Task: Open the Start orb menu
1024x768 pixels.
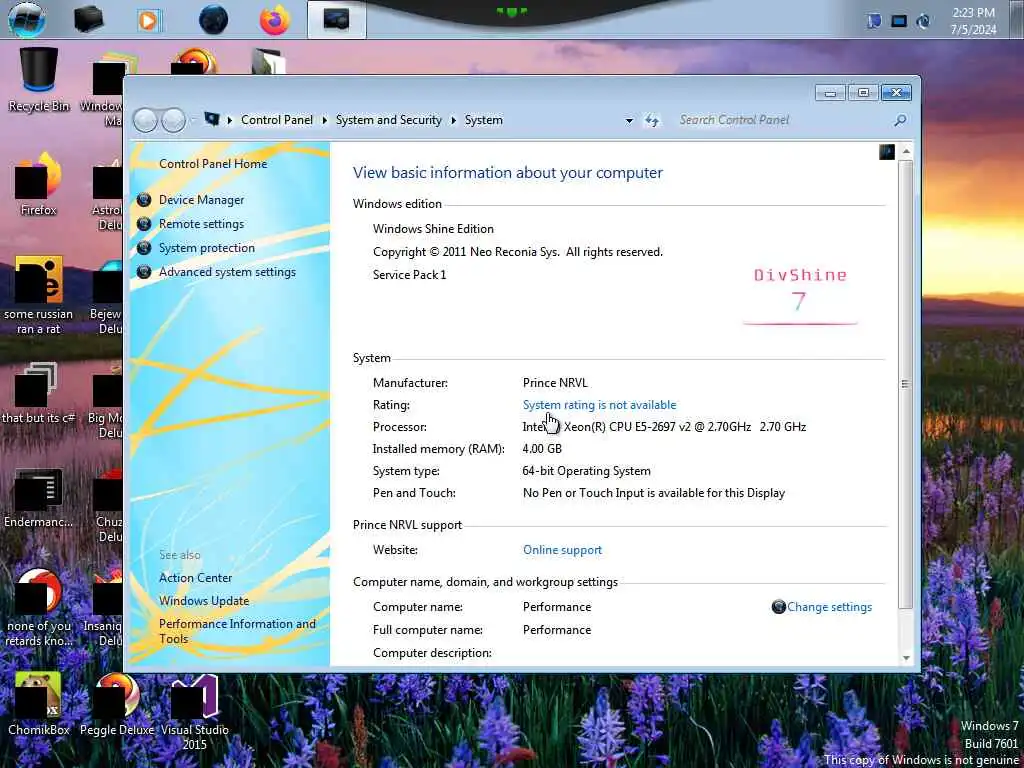Action: (26, 20)
